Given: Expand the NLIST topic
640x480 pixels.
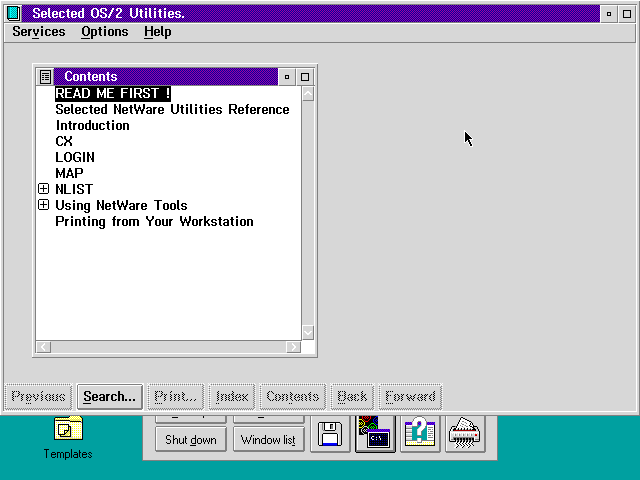Looking at the screenshot, I should (43, 189).
